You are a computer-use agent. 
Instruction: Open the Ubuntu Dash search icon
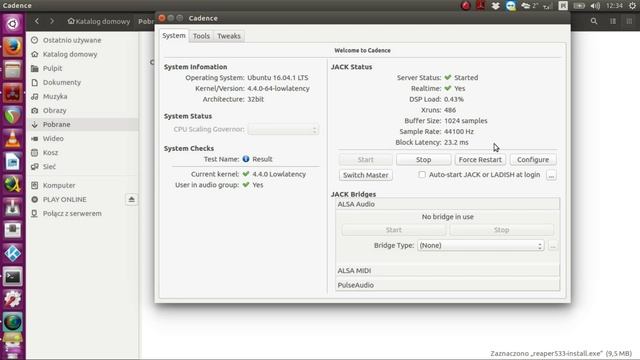[x=13, y=24]
